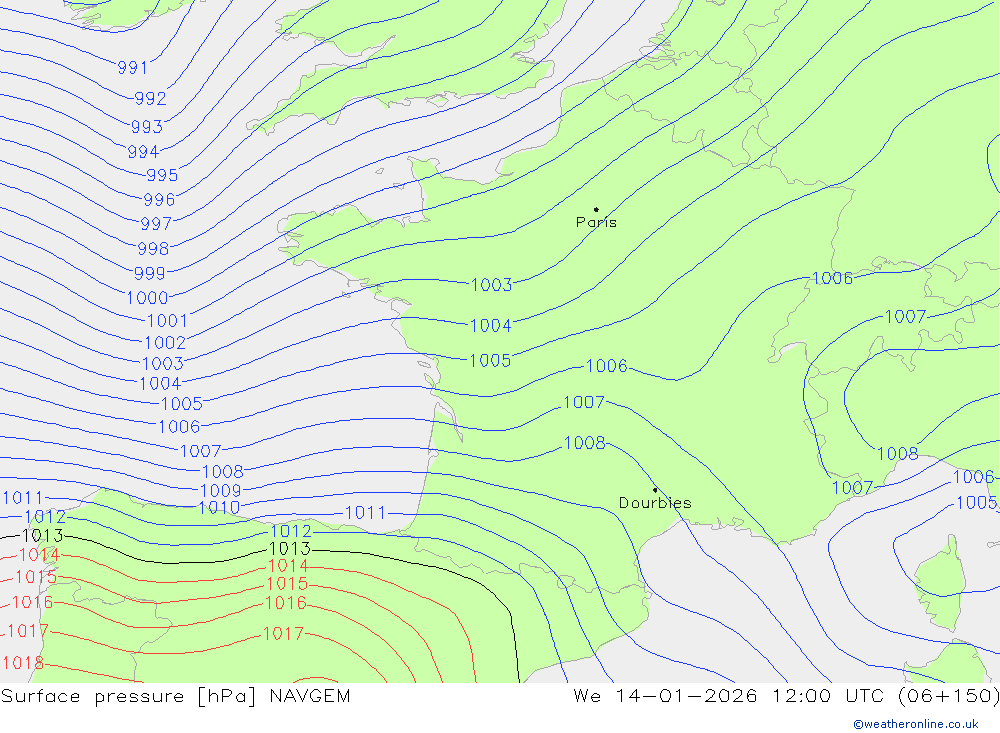Click the 999 isobar value

pyautogui.click(x=149, y=273)
